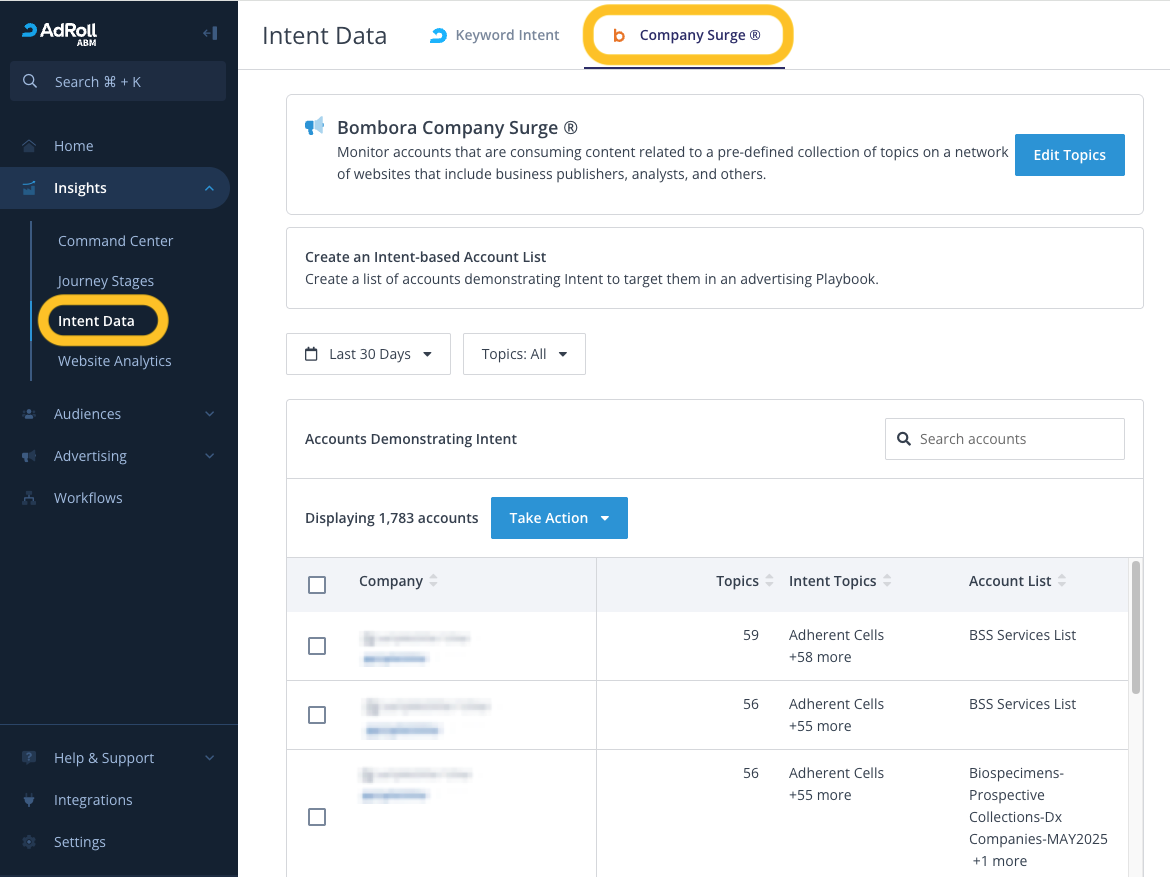Switch to the Keyword Intent tab
Screen dimensions: 1170x877
pyautogui.click(x=495, y=35)
